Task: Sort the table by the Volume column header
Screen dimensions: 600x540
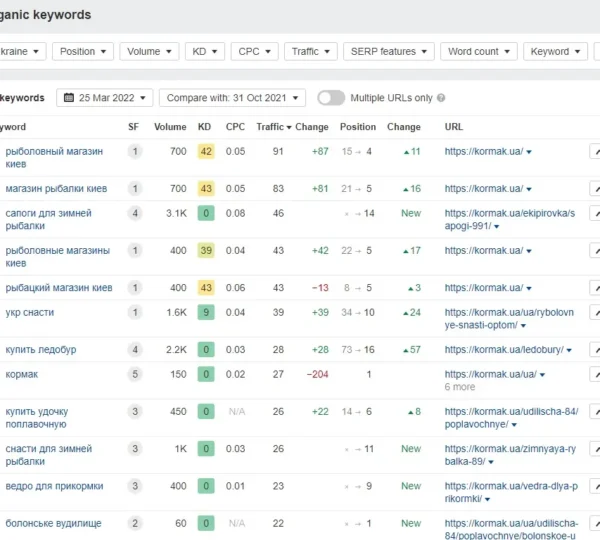Action: tap(170, 127)
